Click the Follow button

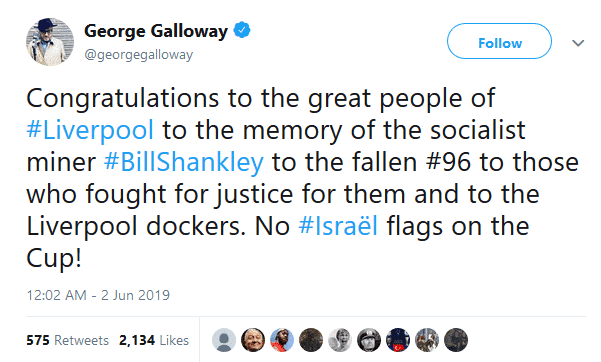pyautogui.click(x=499, y=41)
